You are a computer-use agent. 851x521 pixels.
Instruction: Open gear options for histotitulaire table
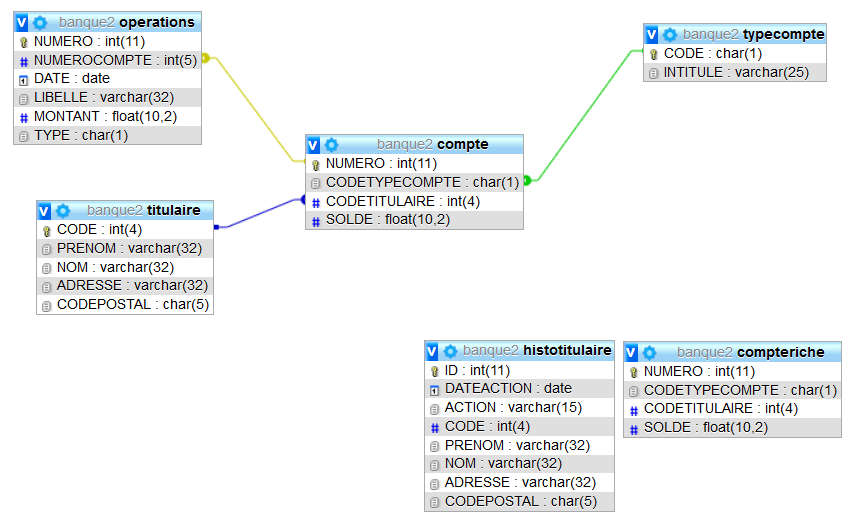(x=451, y=351)
